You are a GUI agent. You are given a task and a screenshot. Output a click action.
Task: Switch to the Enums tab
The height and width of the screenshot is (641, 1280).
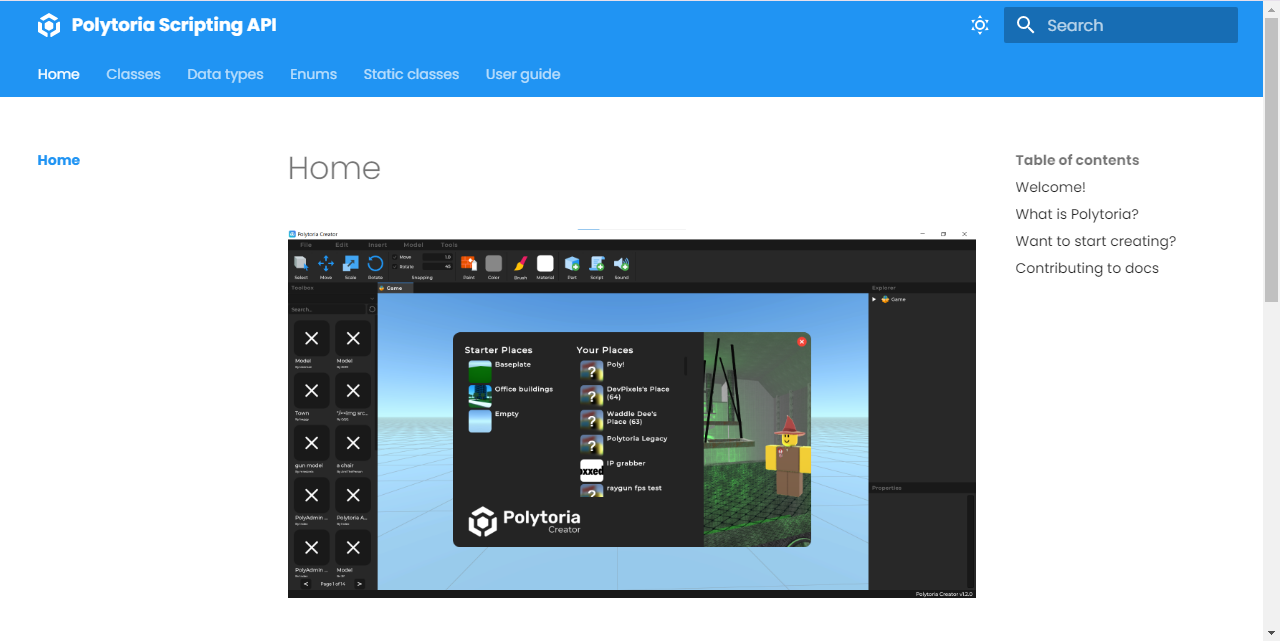coord(313,74)
